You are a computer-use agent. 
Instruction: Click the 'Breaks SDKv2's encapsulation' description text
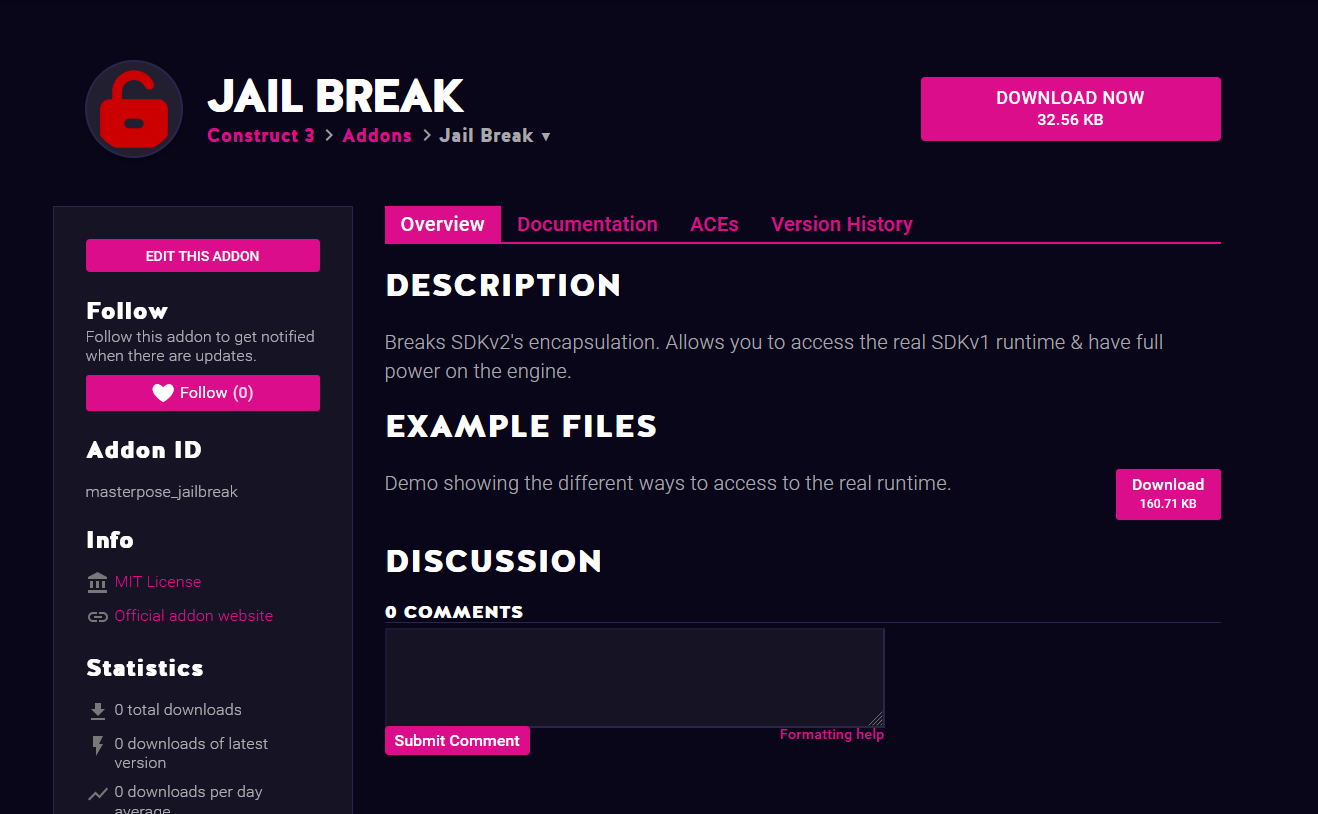[x=774, y=356]
